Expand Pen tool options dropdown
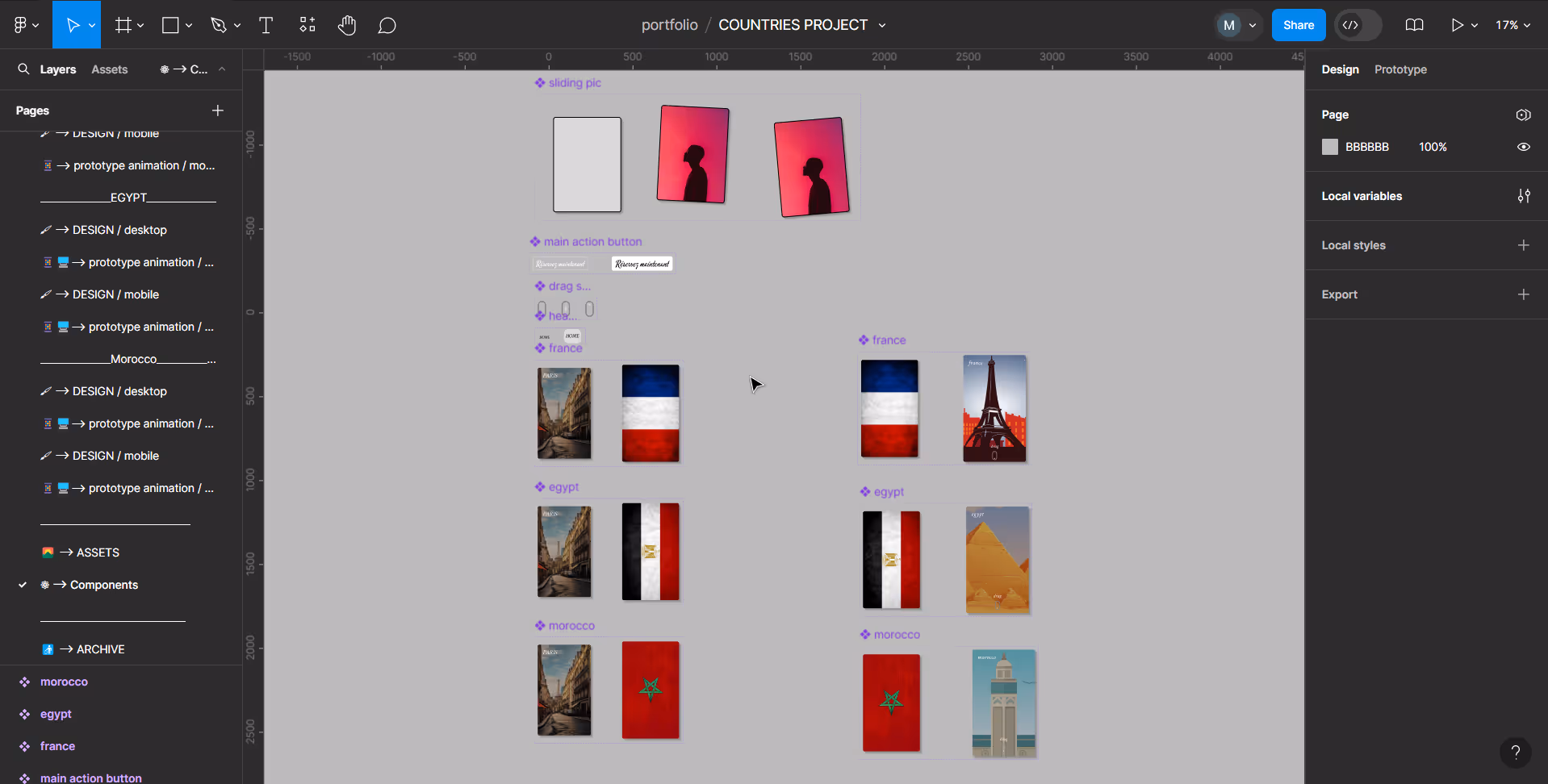 pos(237,26)
